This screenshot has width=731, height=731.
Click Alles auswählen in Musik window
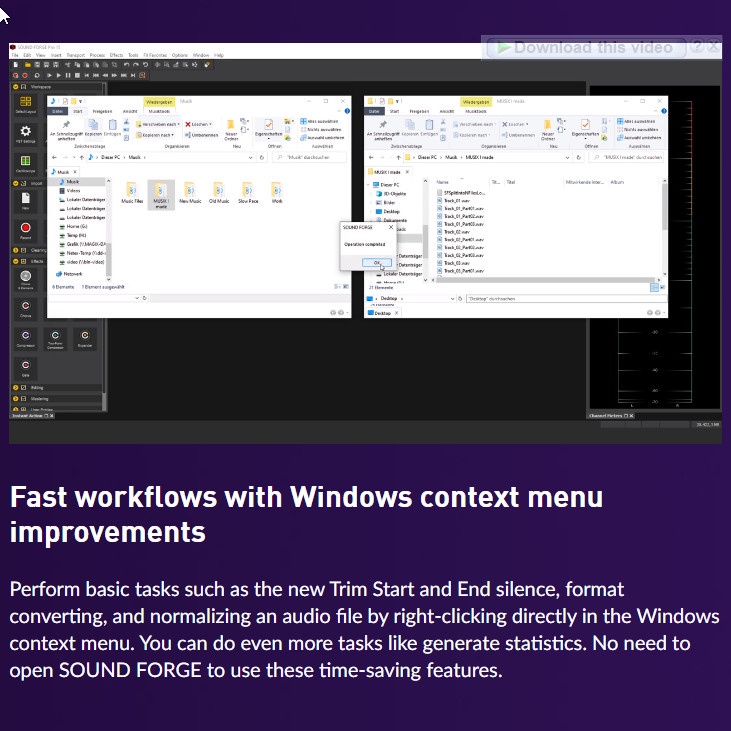coord(319,121)
